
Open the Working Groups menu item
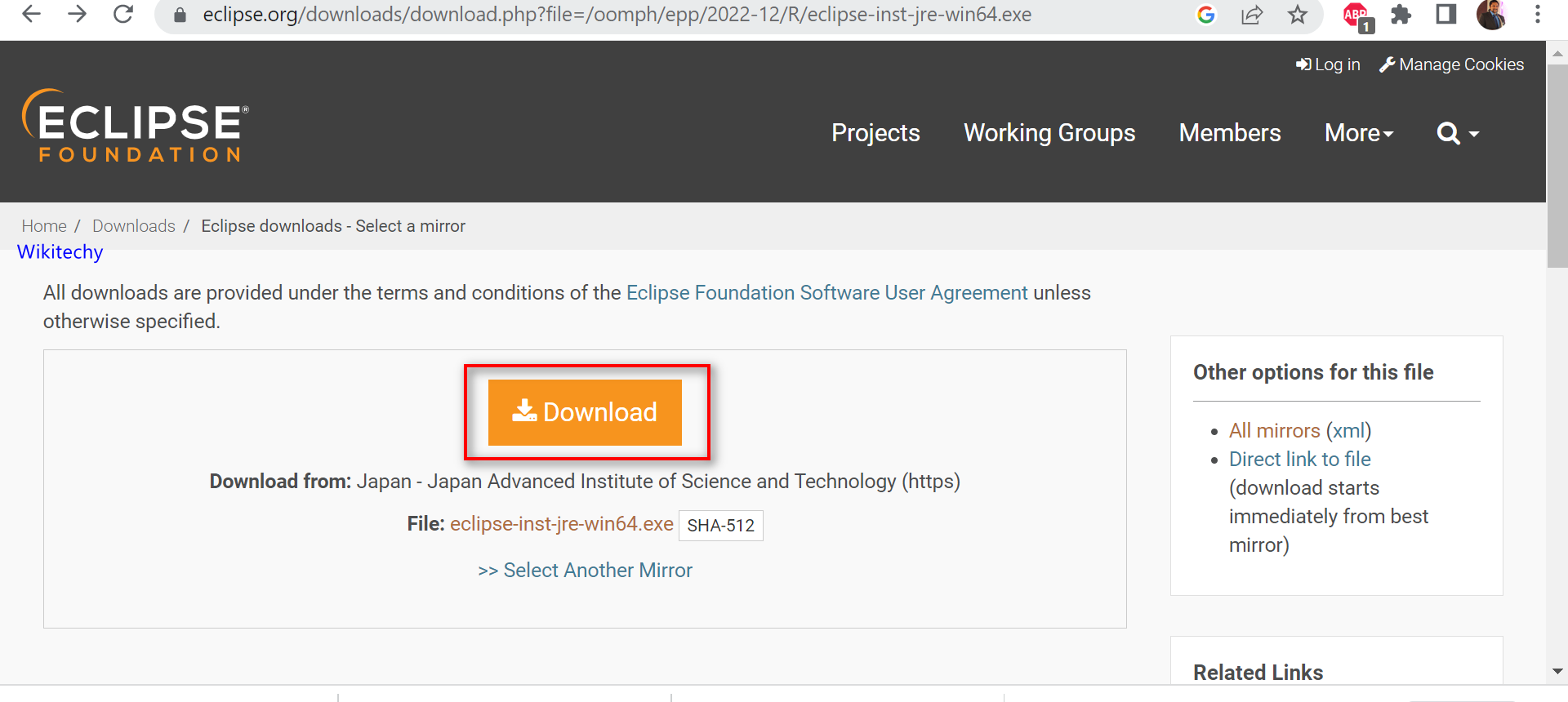[1049, 133]
